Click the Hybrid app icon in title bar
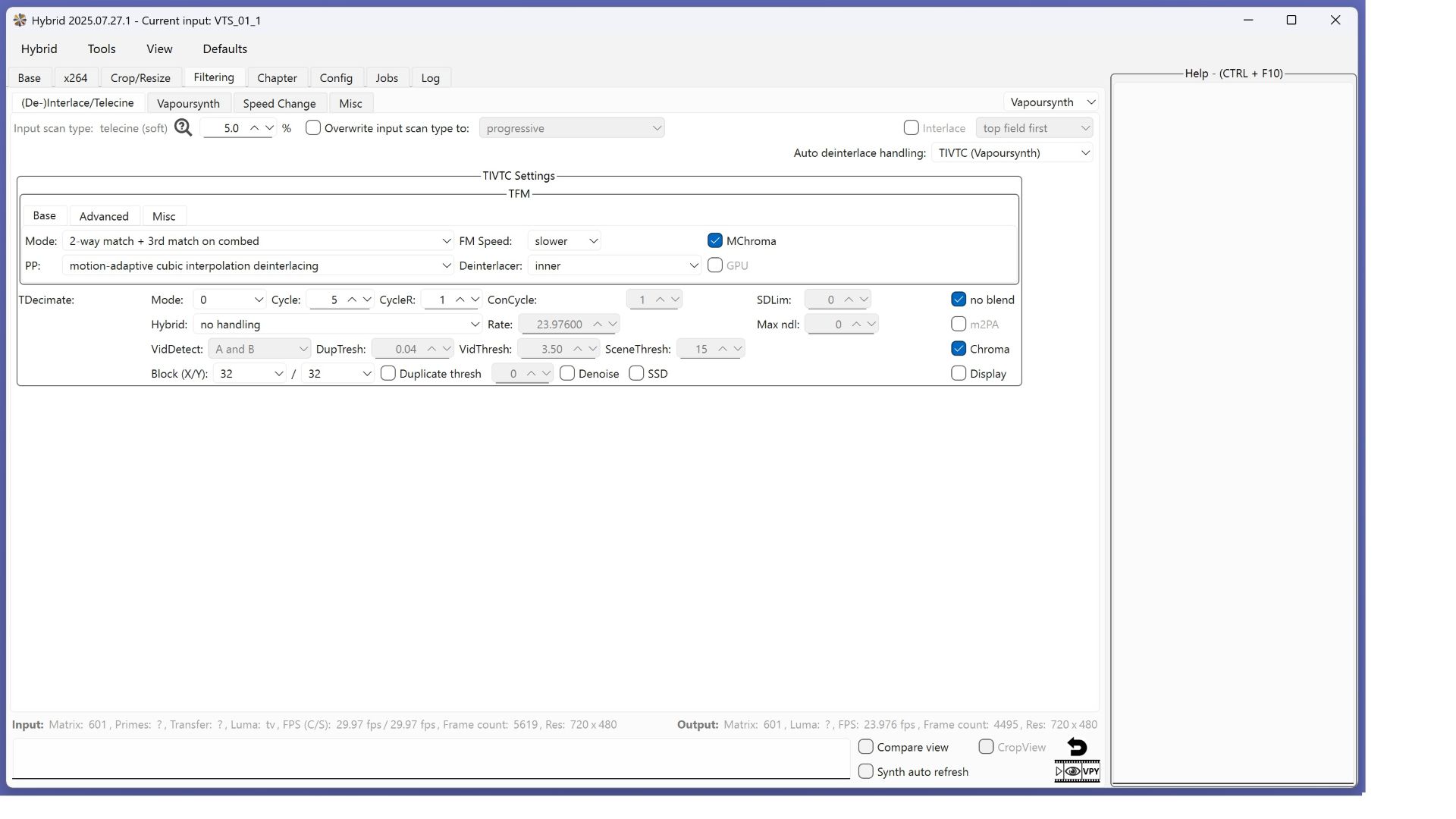The image size is (1456, 819). pyautogui.click(x=20, y=20)
